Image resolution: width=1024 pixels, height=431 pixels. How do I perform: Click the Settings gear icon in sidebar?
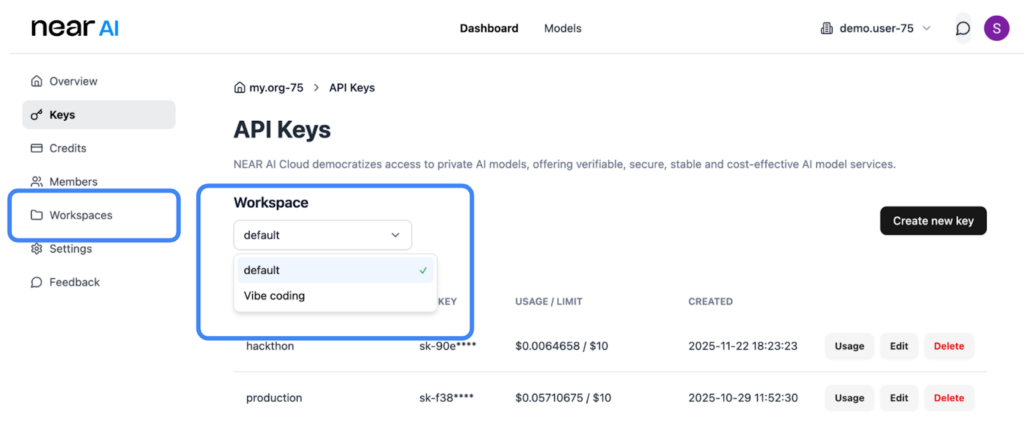[x=37, y=249]
